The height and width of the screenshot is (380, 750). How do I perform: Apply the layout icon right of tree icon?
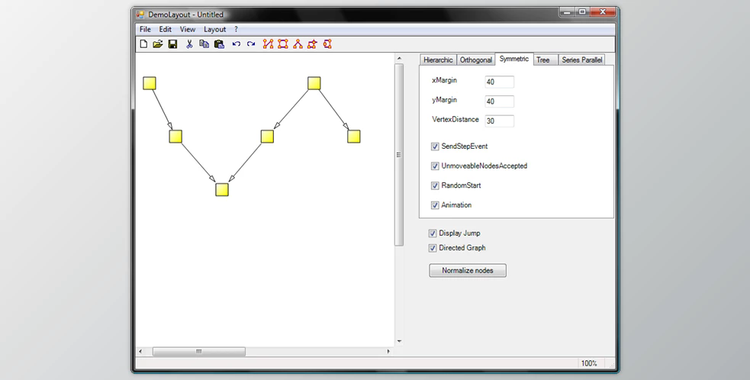[312, 44]
